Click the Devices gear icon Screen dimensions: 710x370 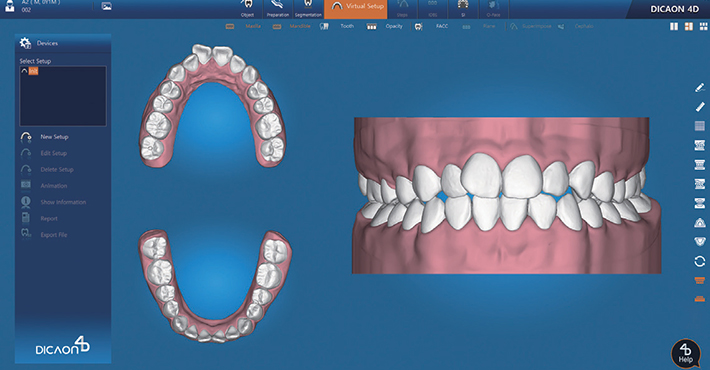click(25, 43)
